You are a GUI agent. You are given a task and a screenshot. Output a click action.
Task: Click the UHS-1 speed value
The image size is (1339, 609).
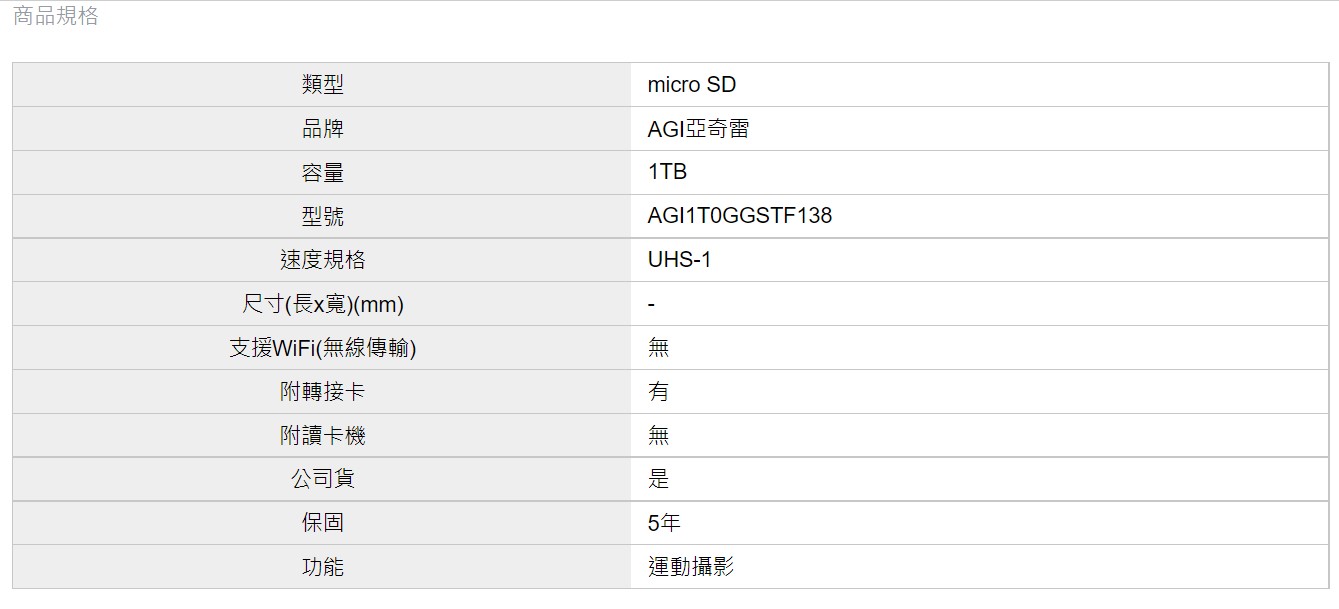tap(679, 260)
